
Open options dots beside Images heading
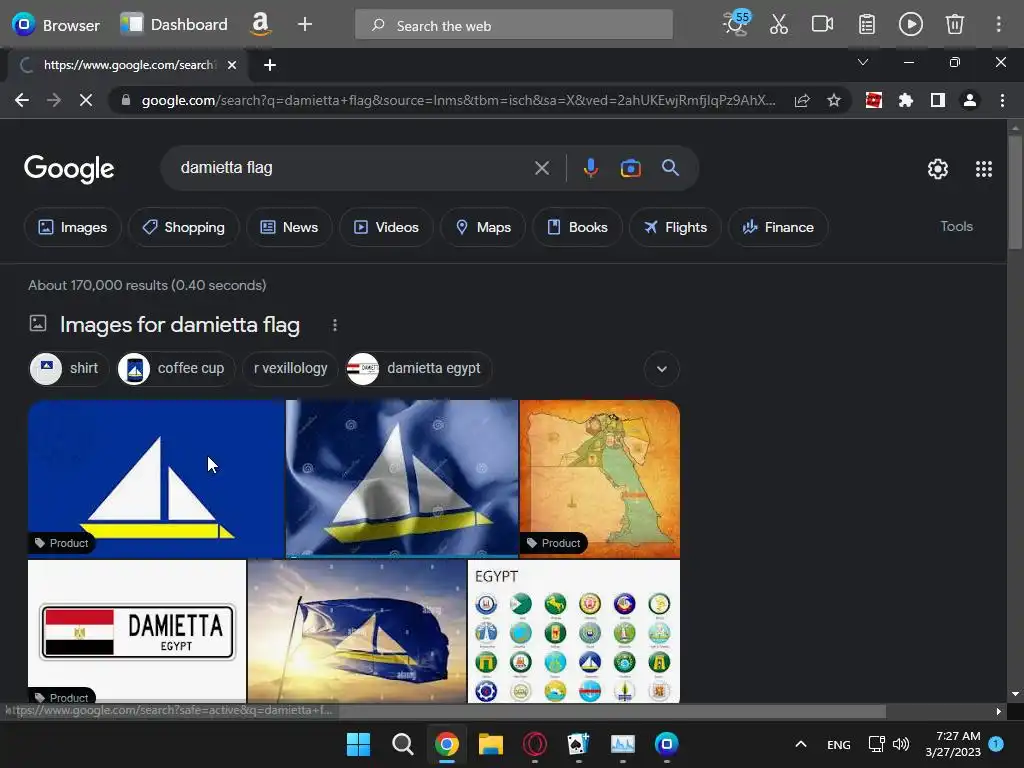335,325
